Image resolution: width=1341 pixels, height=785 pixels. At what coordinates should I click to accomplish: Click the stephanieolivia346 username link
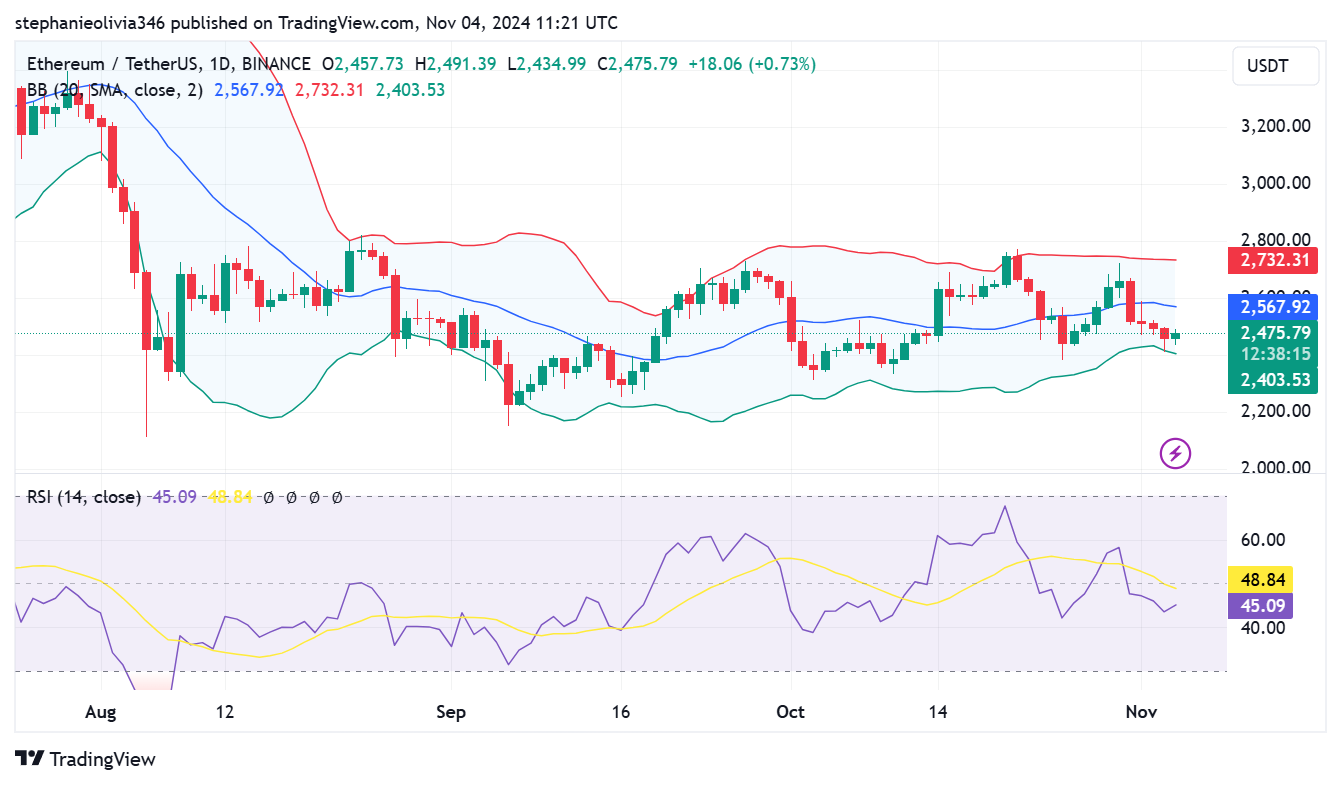90,22
